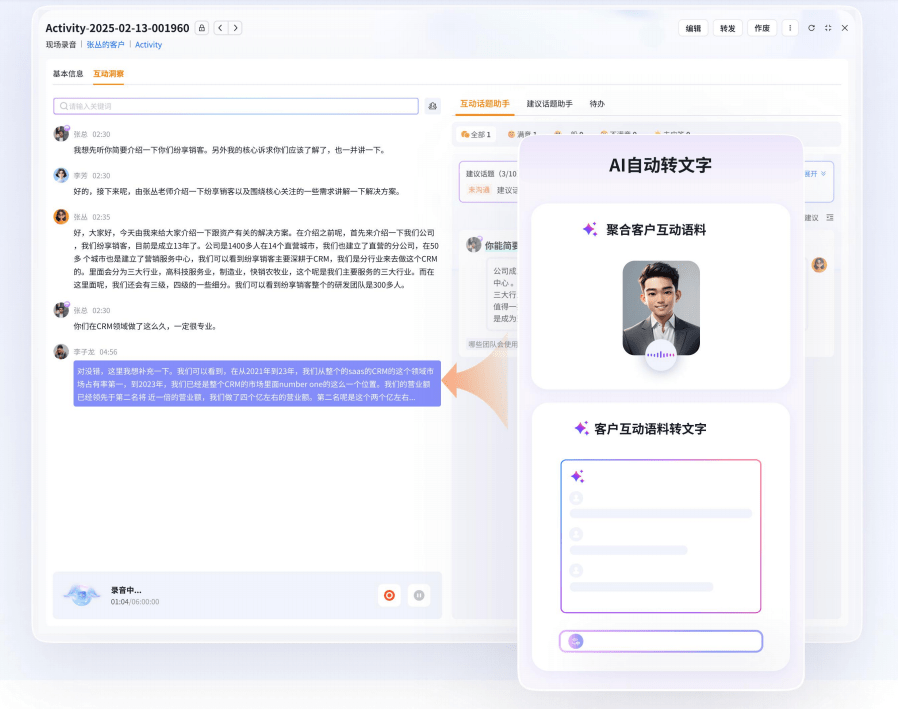The width and height of the screenshot is (898, 709).
Task: Click the refresh icon in the top bar
Action: coord(811,28)
